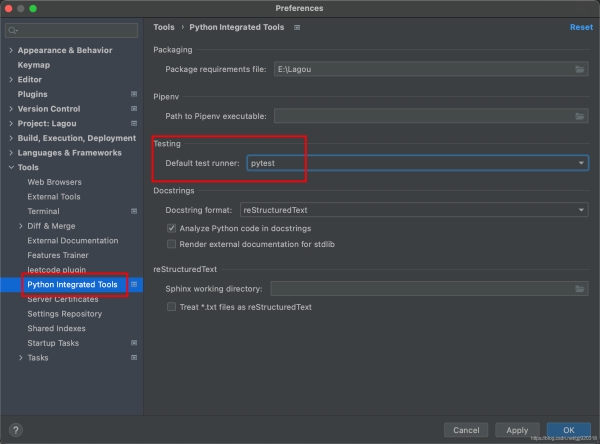Click browse folder icon for Sphinx working directory

pos(580,289)
